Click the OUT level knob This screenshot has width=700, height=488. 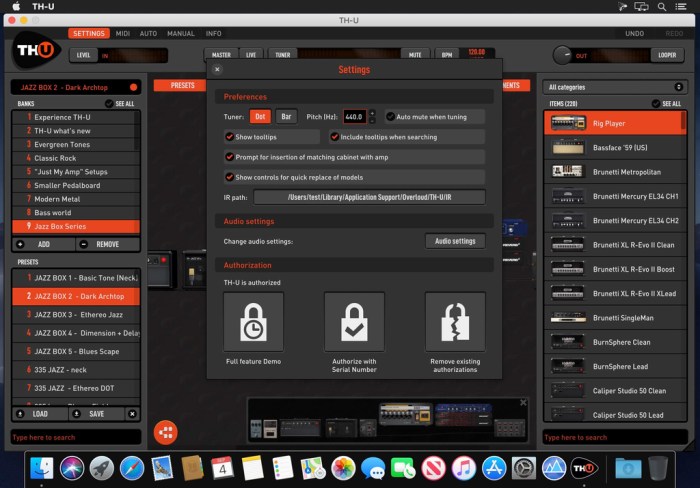pyautogui.click(x=562, y=55)
